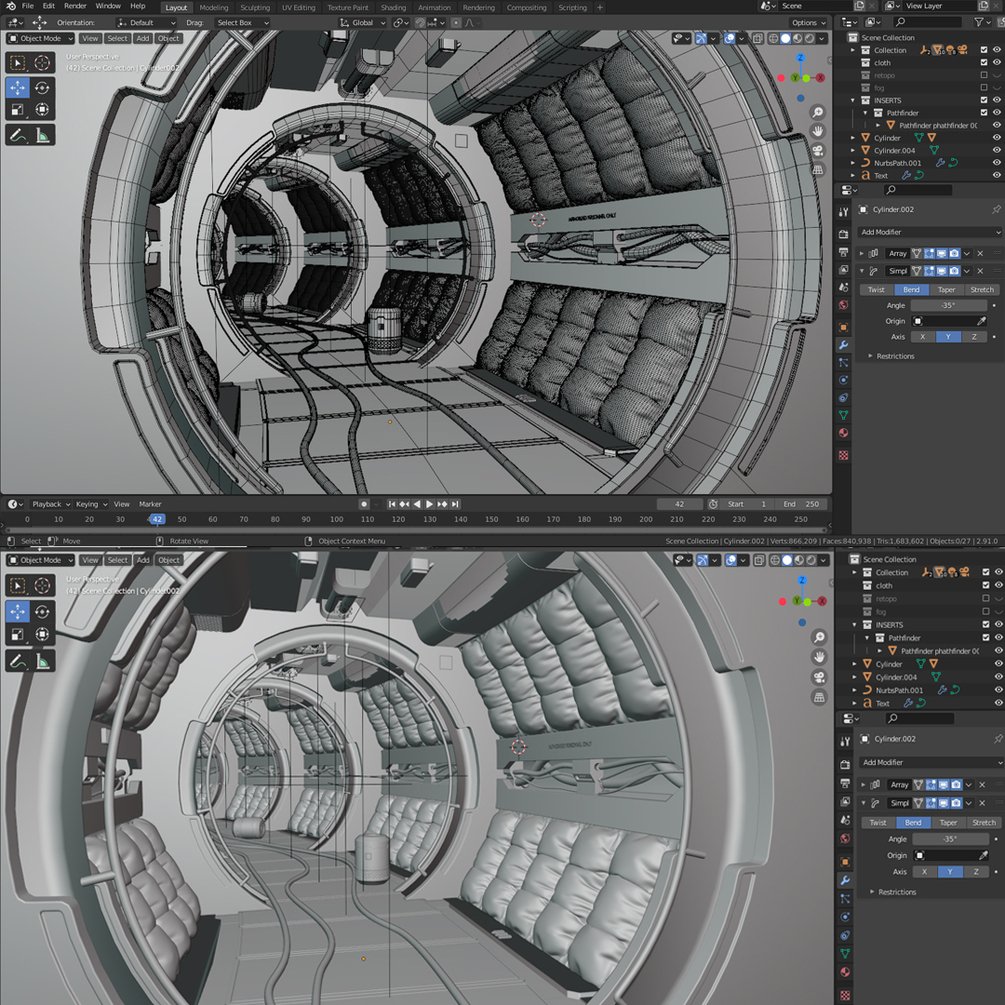The height and width of the screenshot is (1005, 1005).
Task: Switch to the Shading workspace tab
Action: click(394, 8)
